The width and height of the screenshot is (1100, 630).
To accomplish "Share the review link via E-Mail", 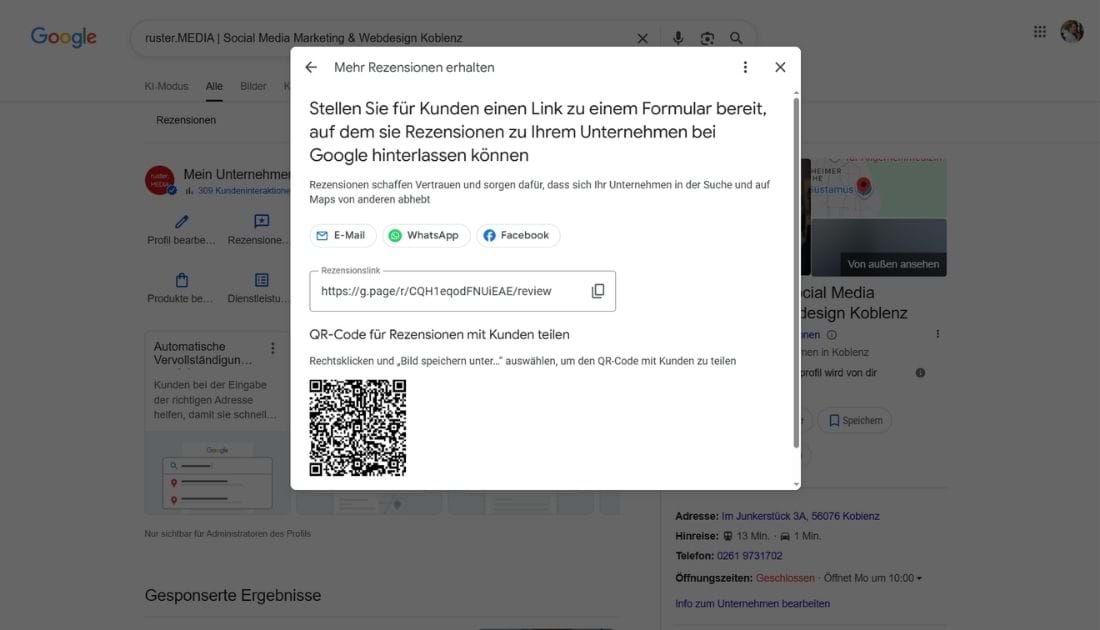I will tap(342, 236).
